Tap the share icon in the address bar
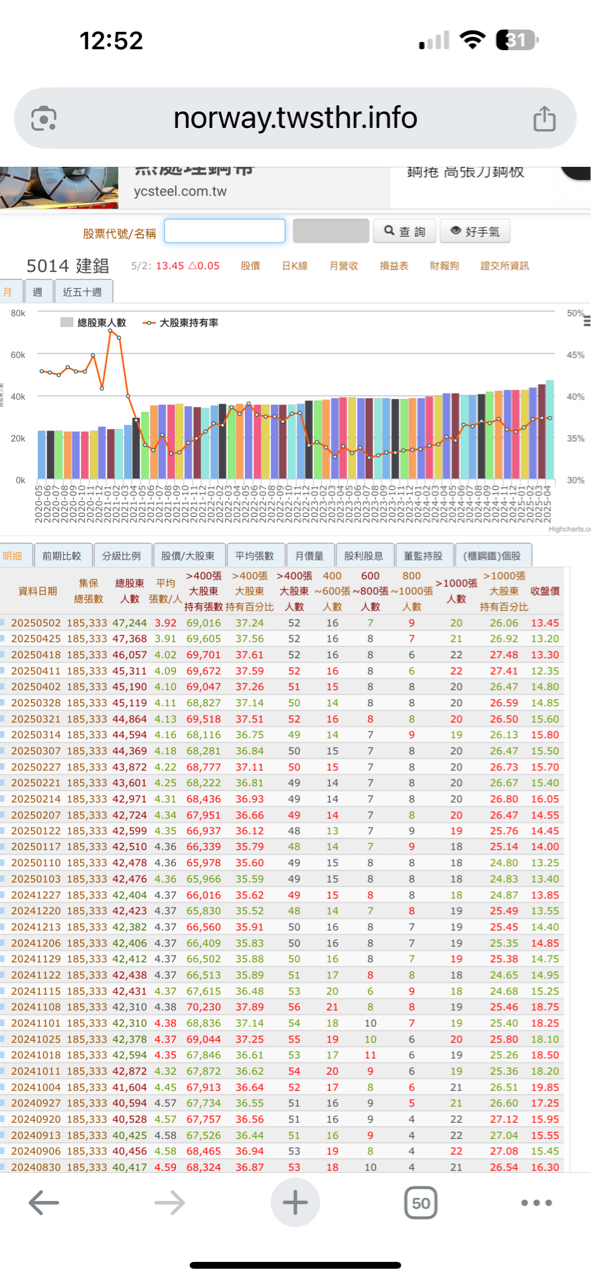The width and height of the screenshot is (591, 1280). [544, 119]
